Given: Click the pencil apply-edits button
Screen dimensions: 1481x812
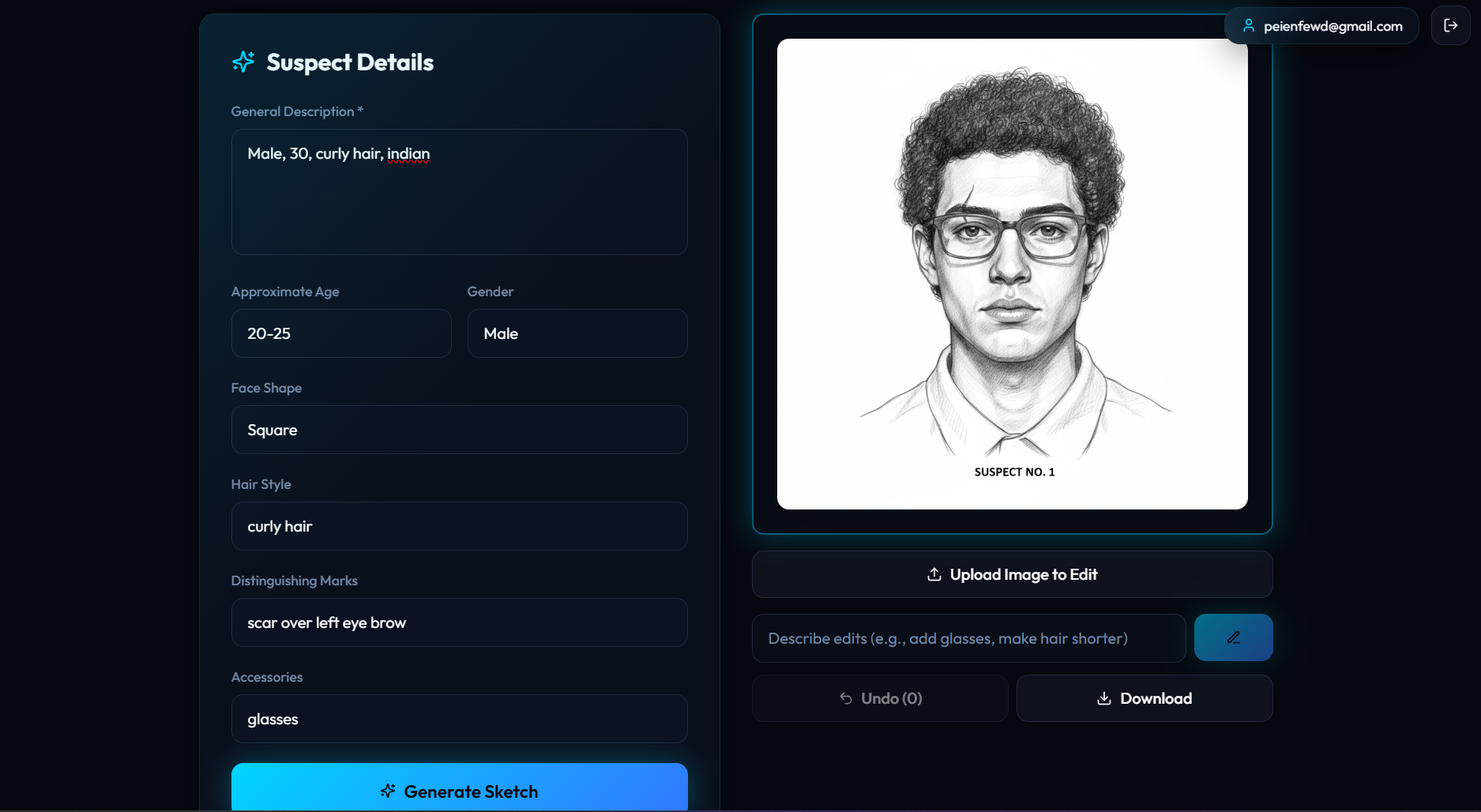Looking at the screenshot, I should click(x=1233, y=637).
